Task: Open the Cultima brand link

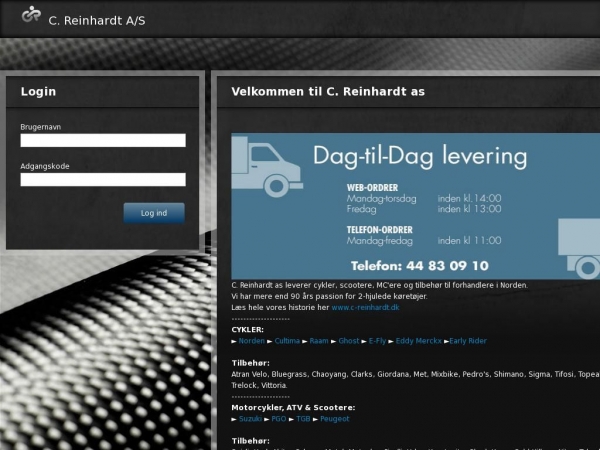Action: click(287, 341)
